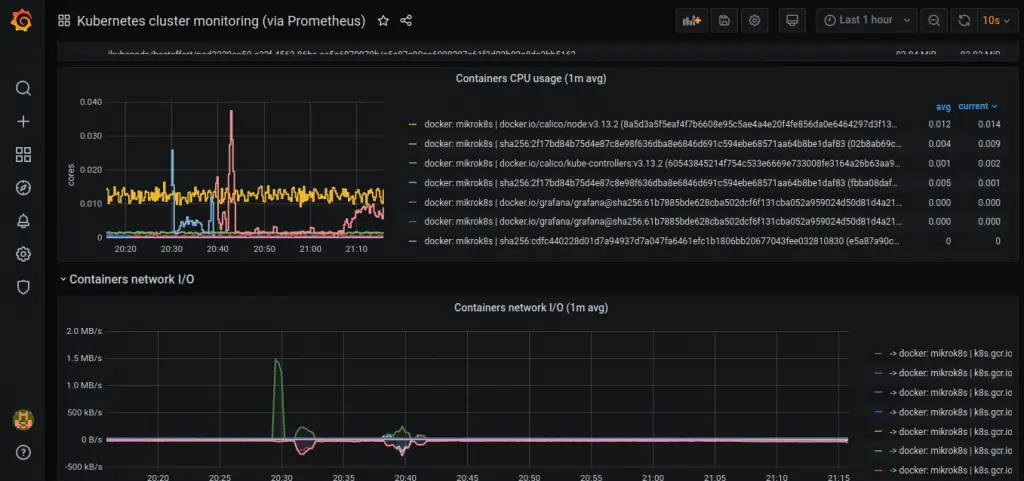1024x481 pixels.
Task: Toggle calico/kube-controllers:v3.13.2 legend series
Action: coord(661,163)
